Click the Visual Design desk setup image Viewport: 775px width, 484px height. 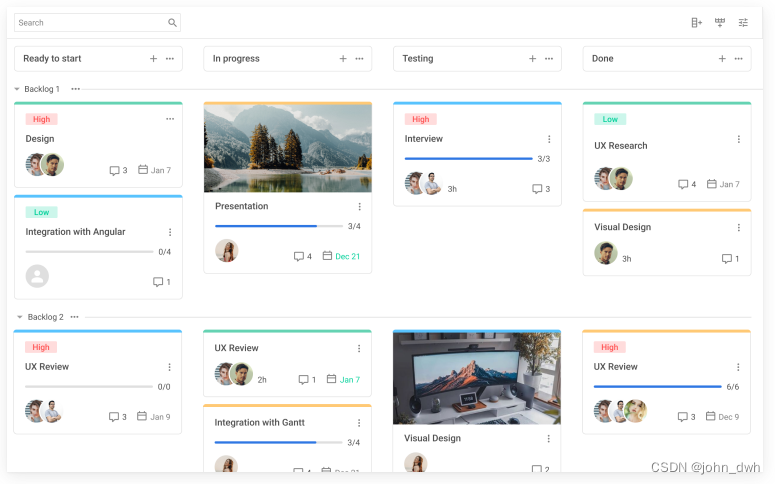(x=477, y=379)
